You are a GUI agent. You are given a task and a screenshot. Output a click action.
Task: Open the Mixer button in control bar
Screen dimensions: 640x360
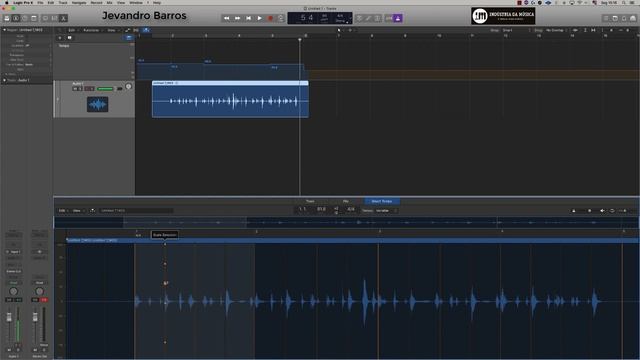[x=54, y=18]
